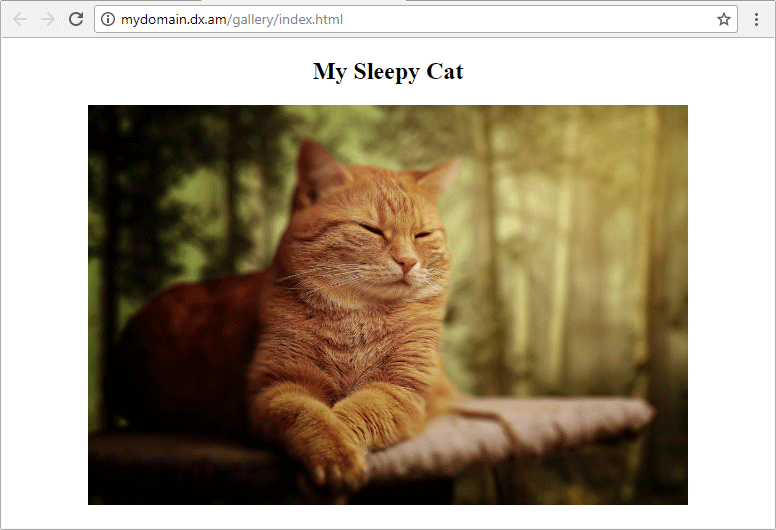Bookmark this page with the star icon
The width and height of the screenshot is (776, 530).
[723, 19]
